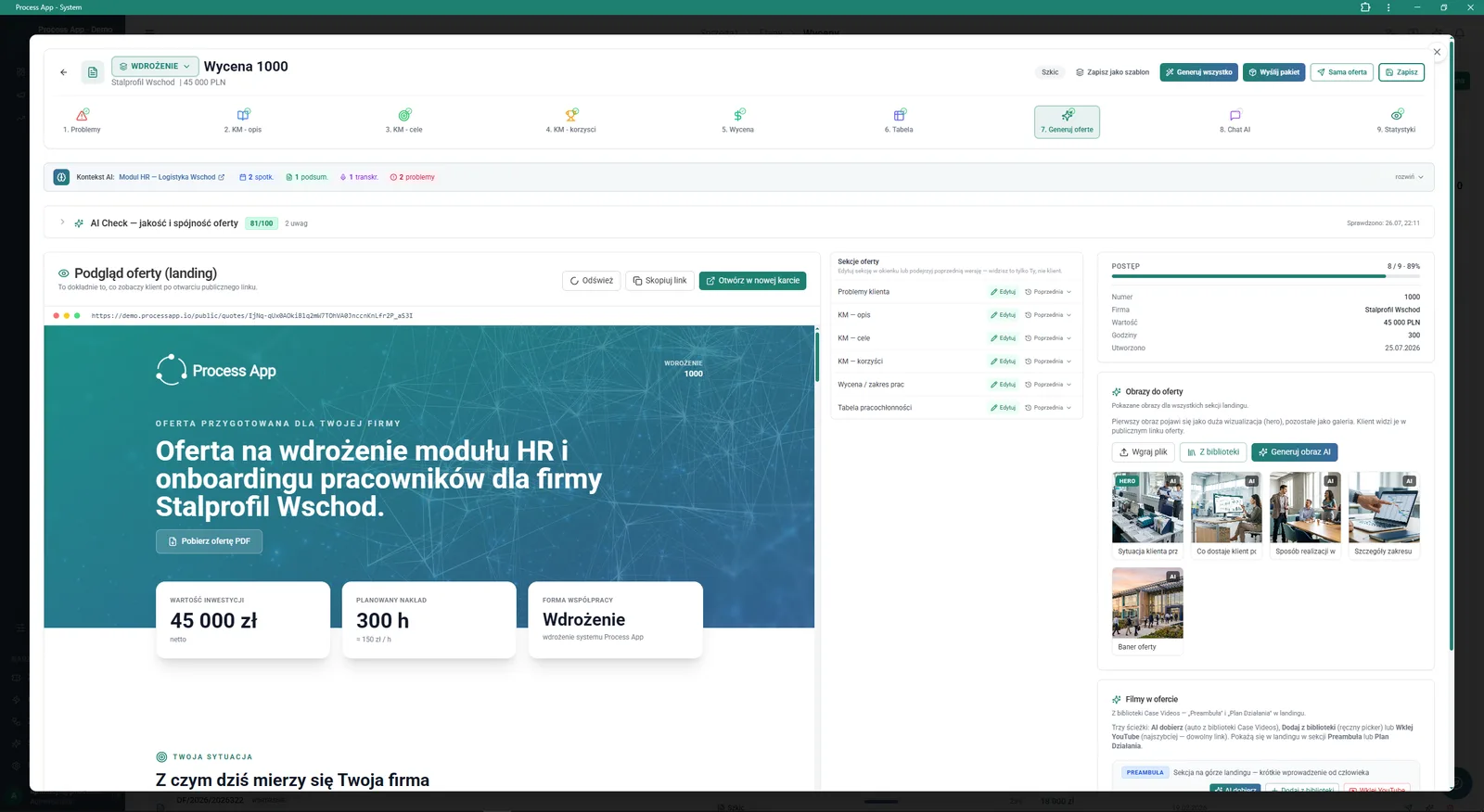Refresh the preview with Odśwież

click(591, 281)
